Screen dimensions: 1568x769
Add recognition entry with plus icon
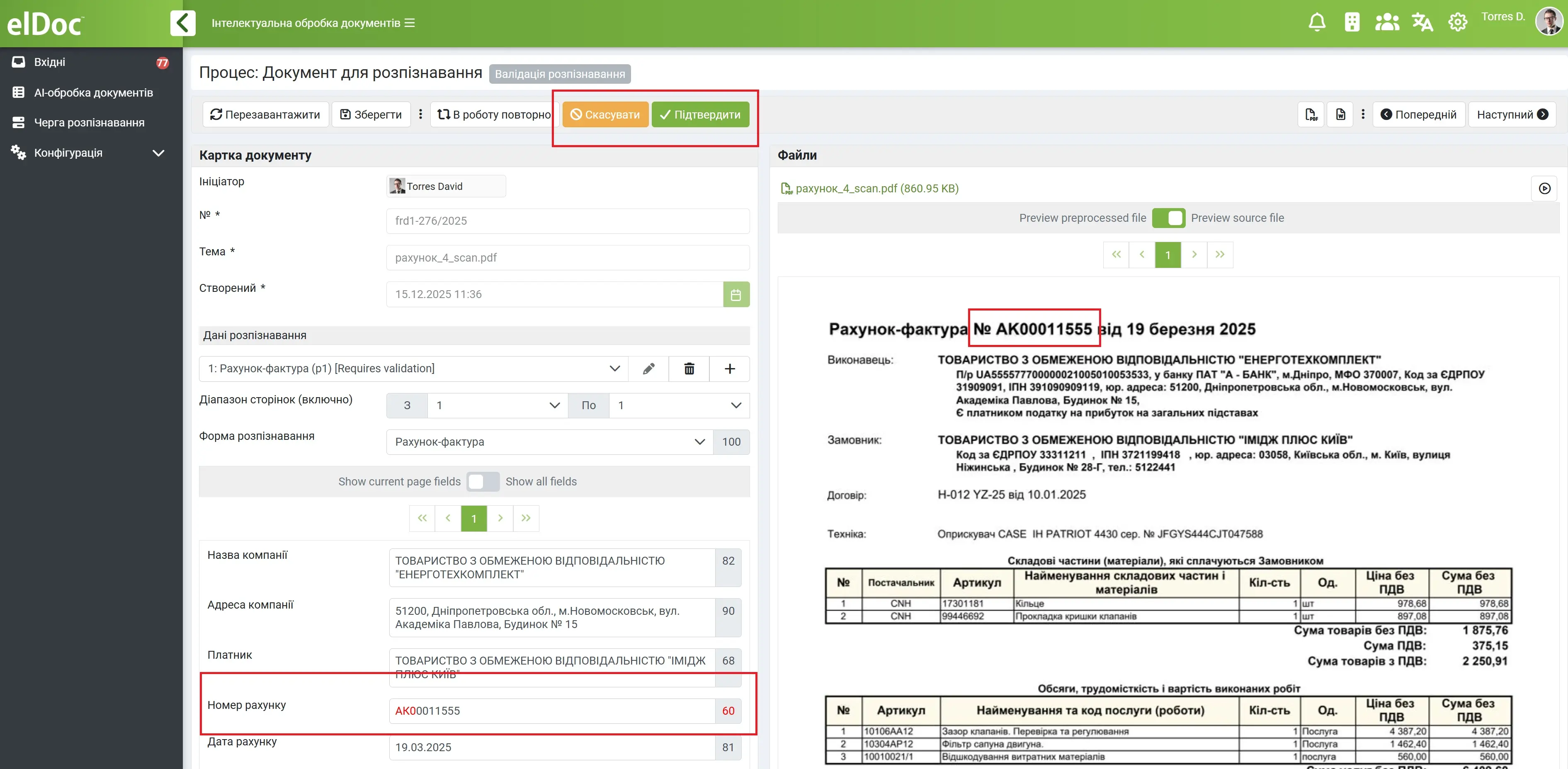click(x=729, y=369)
